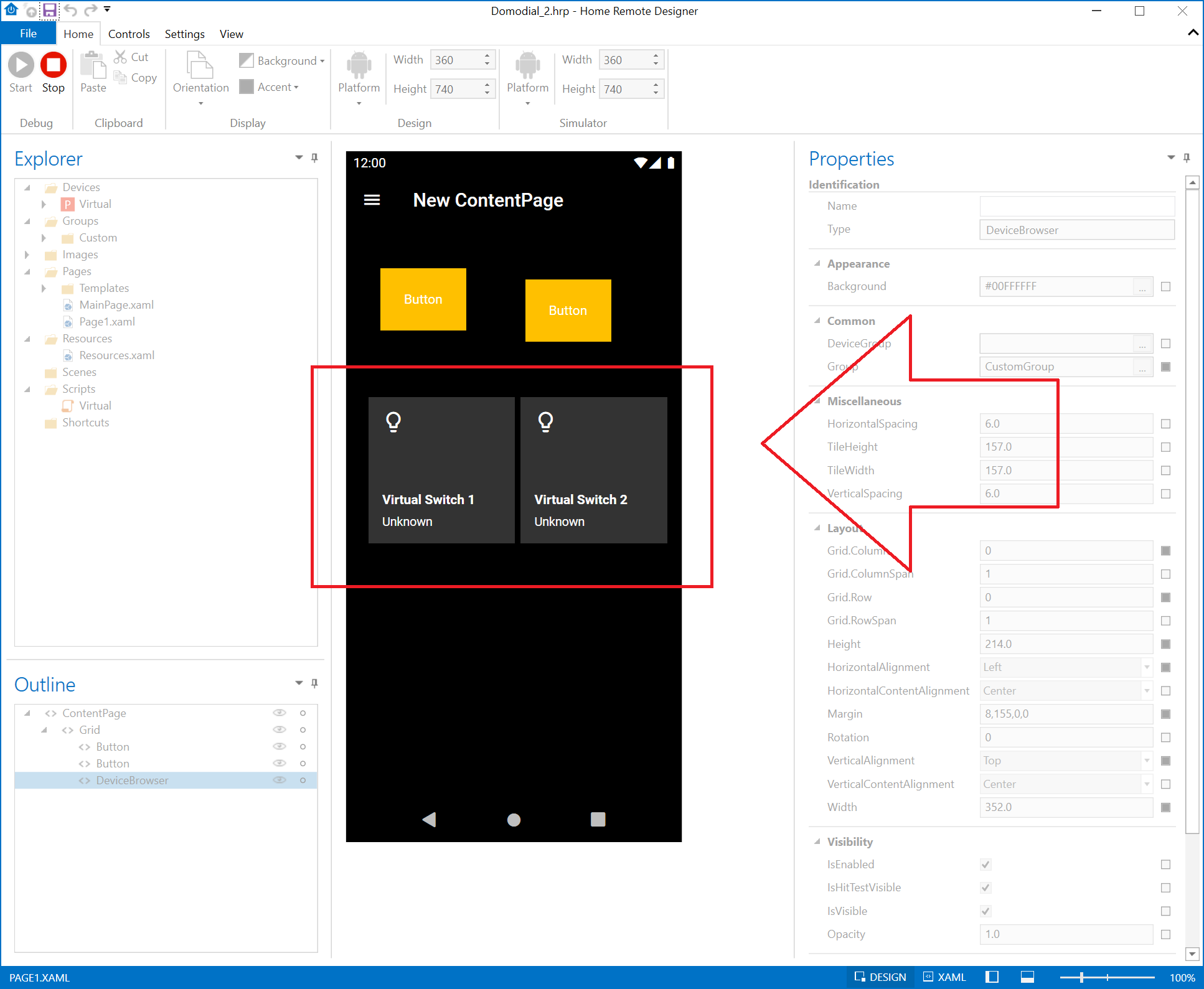
Task: Tap the Android recents square button
Action: pos(598,819)
